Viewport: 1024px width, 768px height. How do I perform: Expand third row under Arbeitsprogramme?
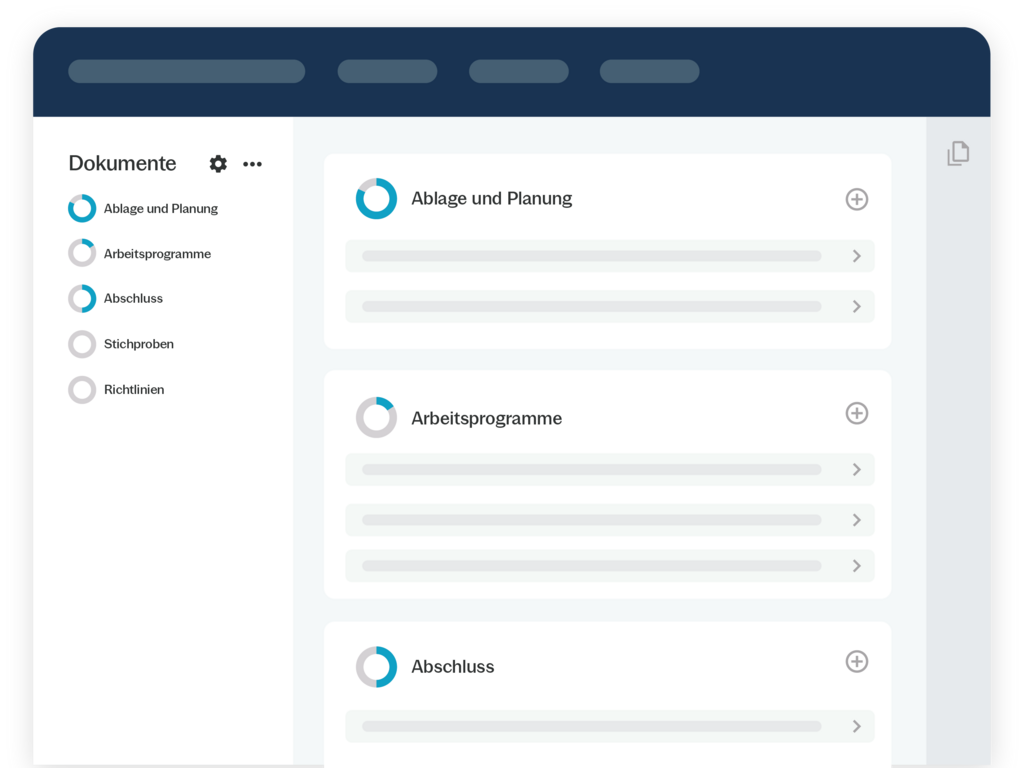tap(610, 566)
